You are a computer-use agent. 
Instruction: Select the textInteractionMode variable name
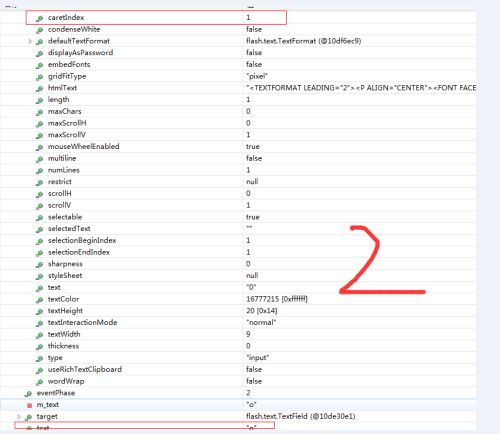[82, 322]
